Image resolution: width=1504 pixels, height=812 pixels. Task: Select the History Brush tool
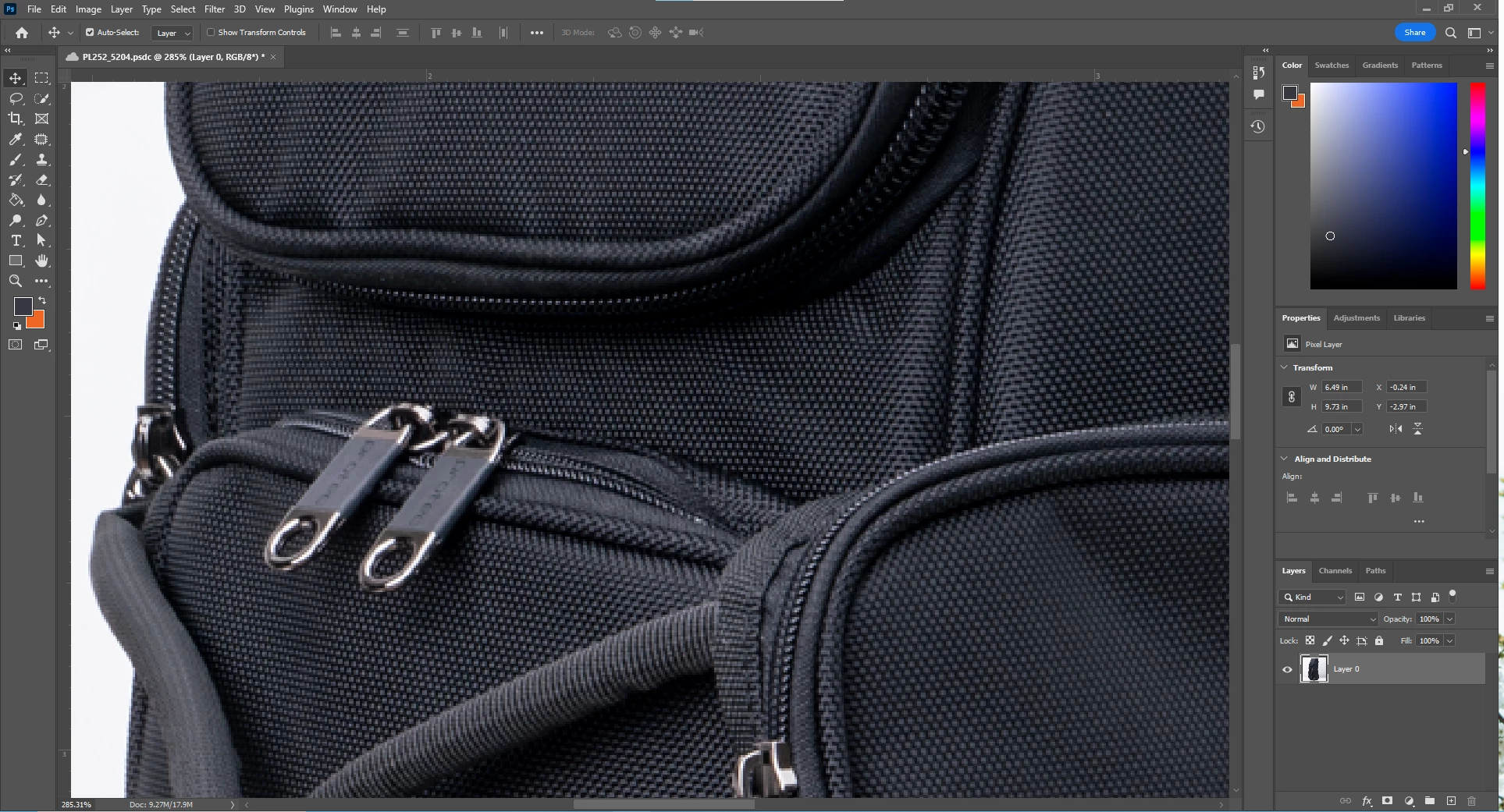16,179
